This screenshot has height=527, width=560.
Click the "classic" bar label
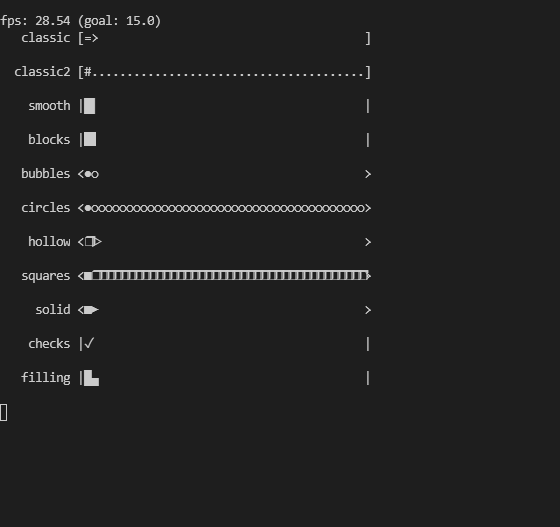click(x=46, y=38)
